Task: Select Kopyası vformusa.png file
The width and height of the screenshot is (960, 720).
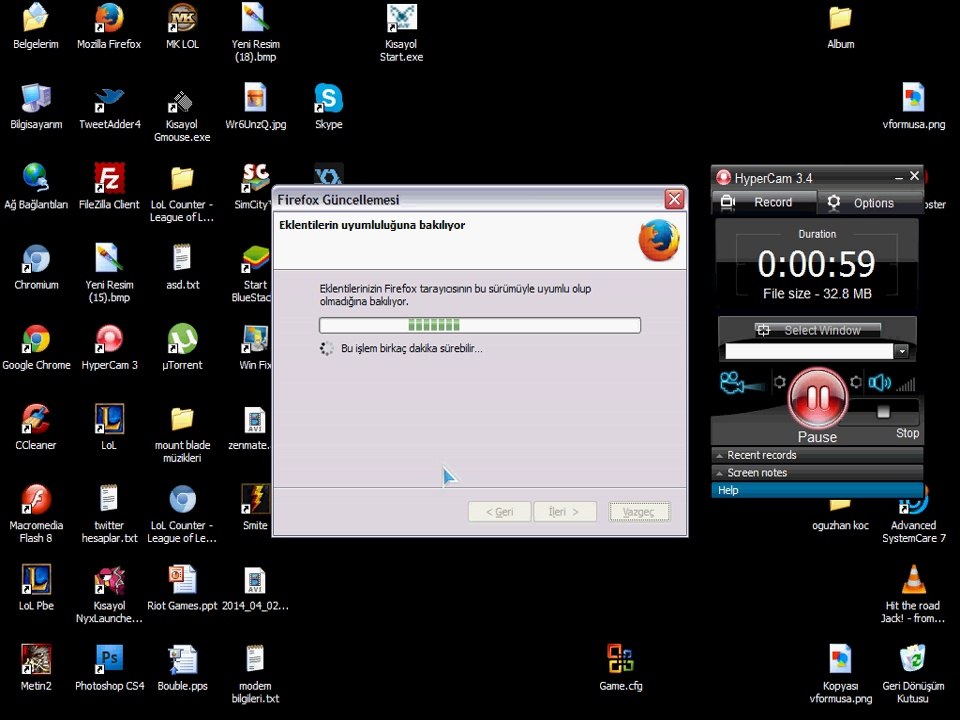Action: 840,659
